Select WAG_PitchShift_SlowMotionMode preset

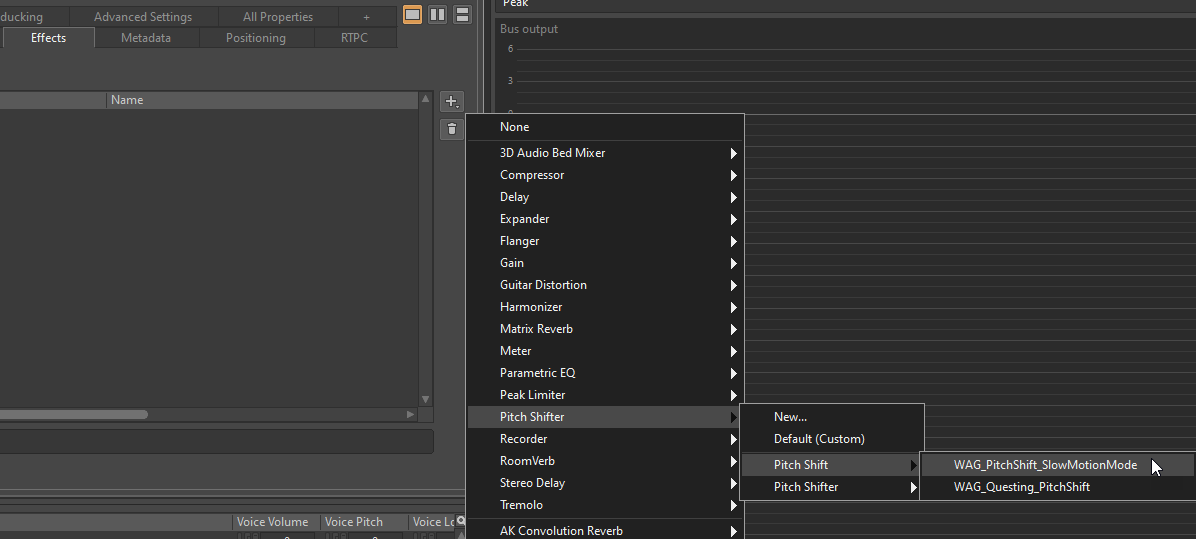point(1045,465)
